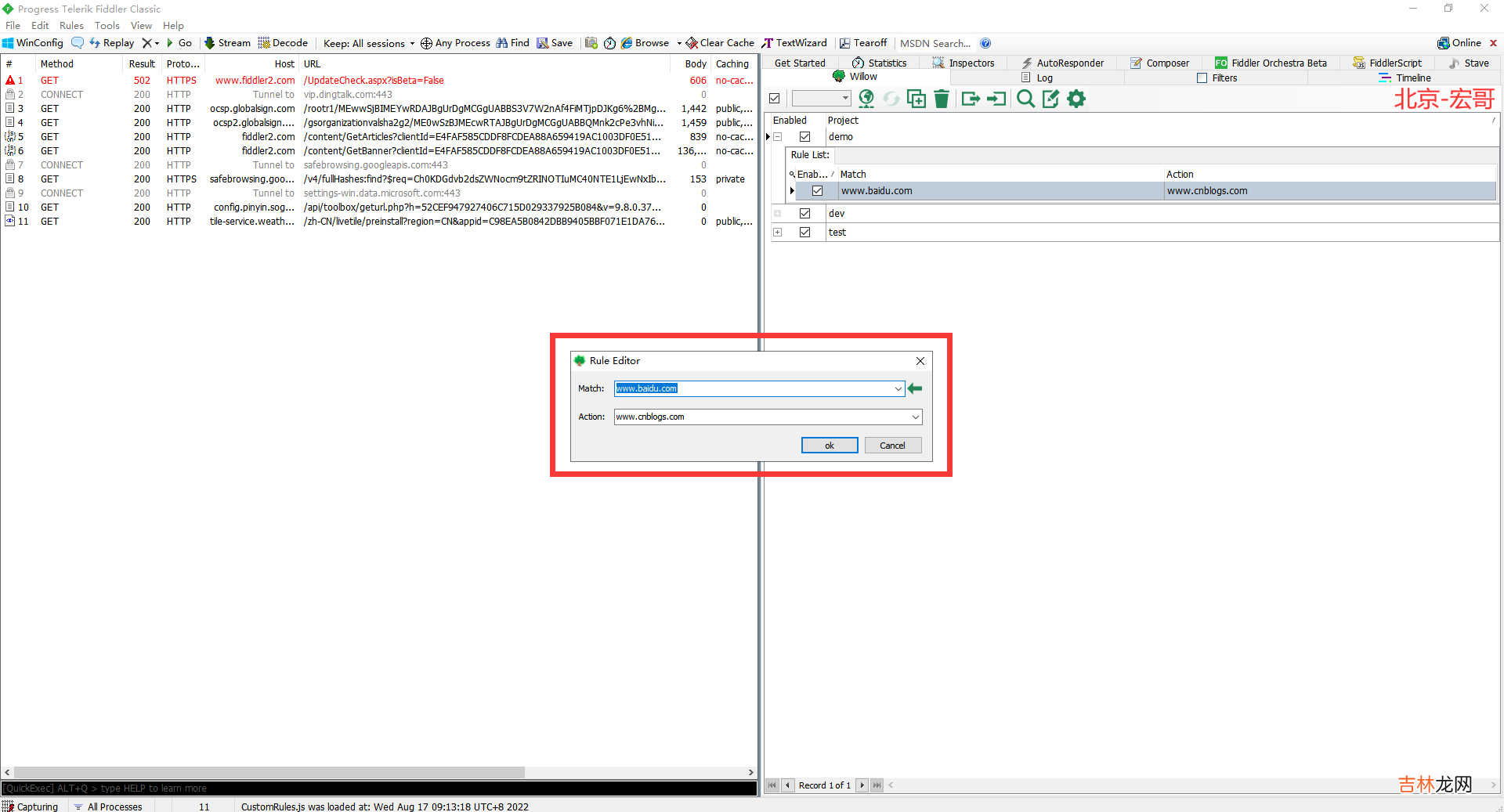
Task: Click the Tearoff toolbar button
Action: 863,43
